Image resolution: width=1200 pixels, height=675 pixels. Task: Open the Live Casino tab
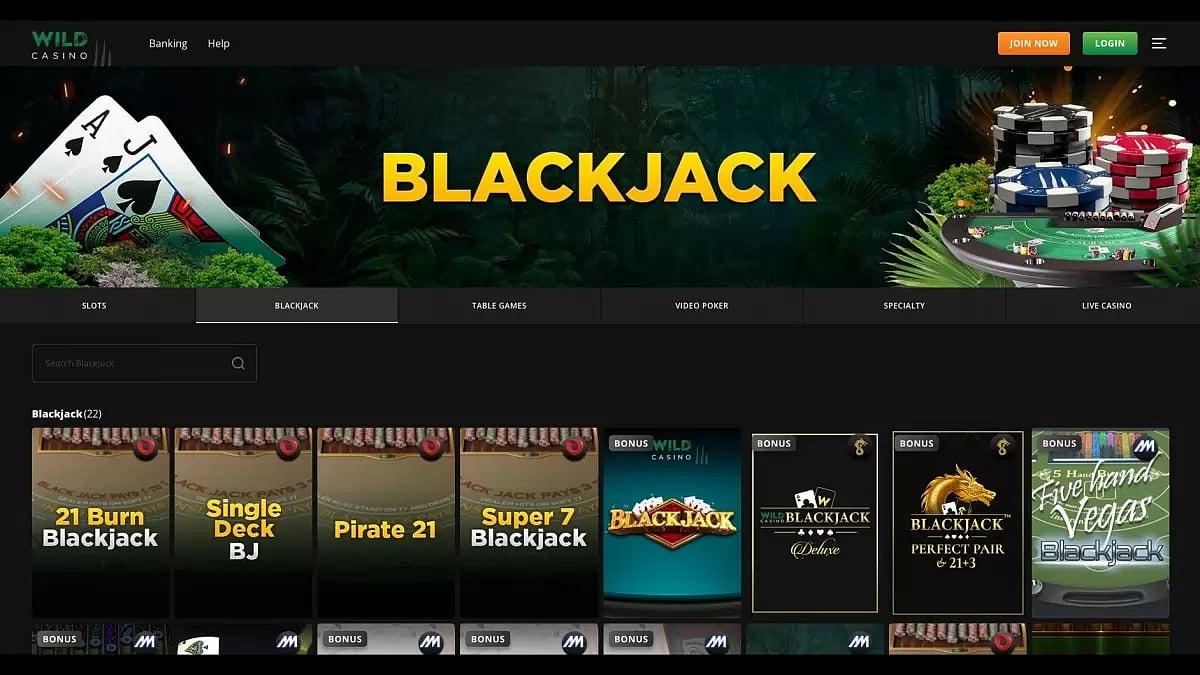click(x=1105, y=305)
